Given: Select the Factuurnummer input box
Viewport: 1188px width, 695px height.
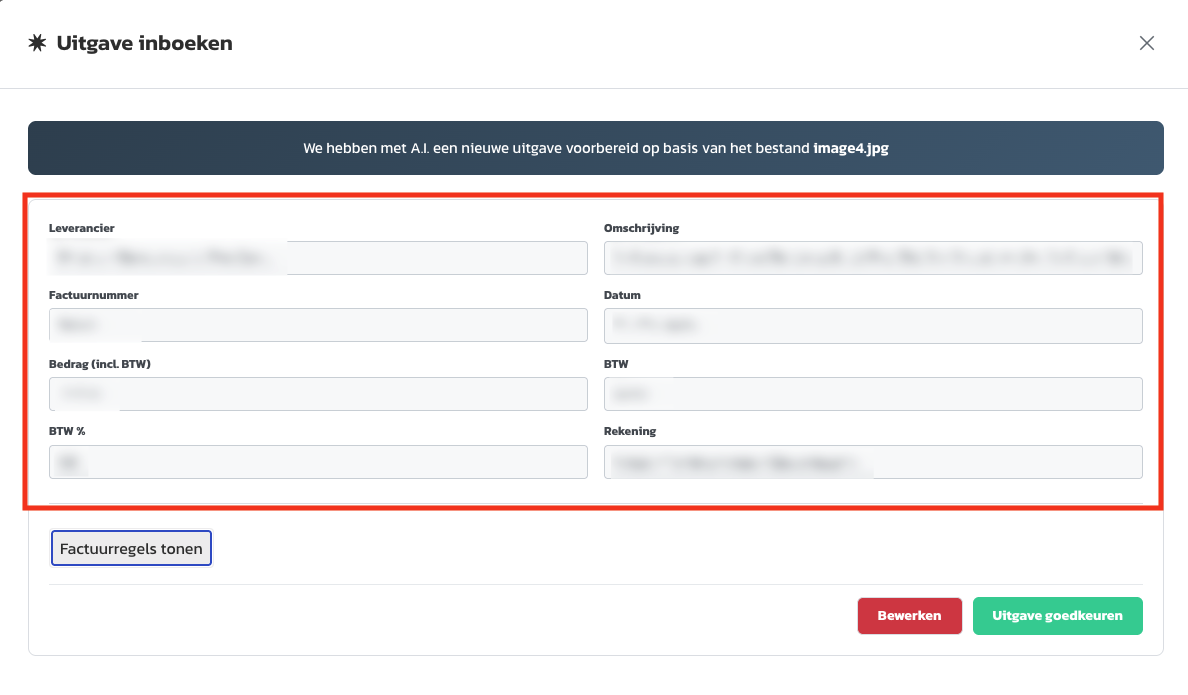Looking at the screenshot, I should [318, 325].
